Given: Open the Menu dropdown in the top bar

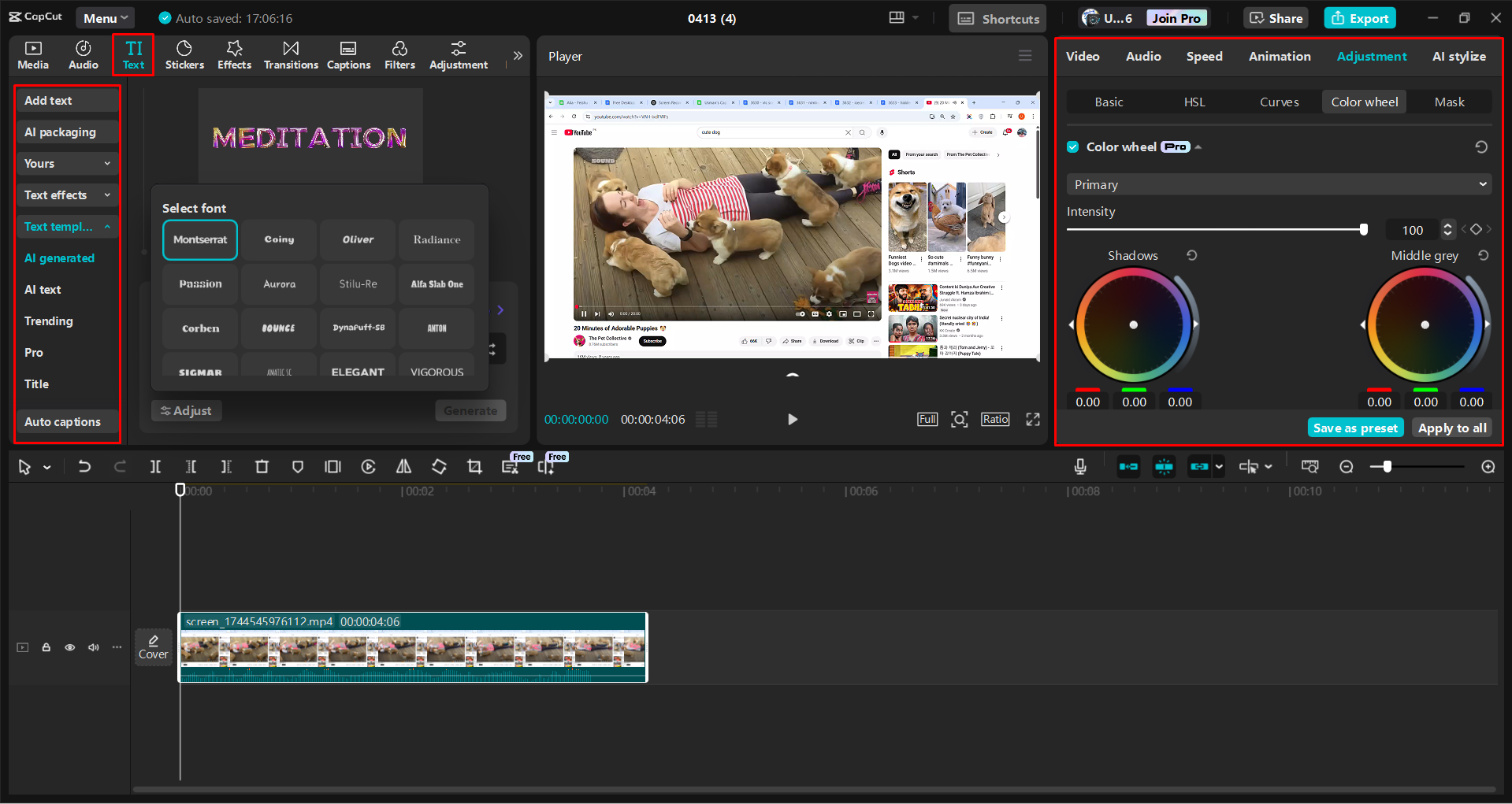Looking at the screenshot, I should 105,17.
